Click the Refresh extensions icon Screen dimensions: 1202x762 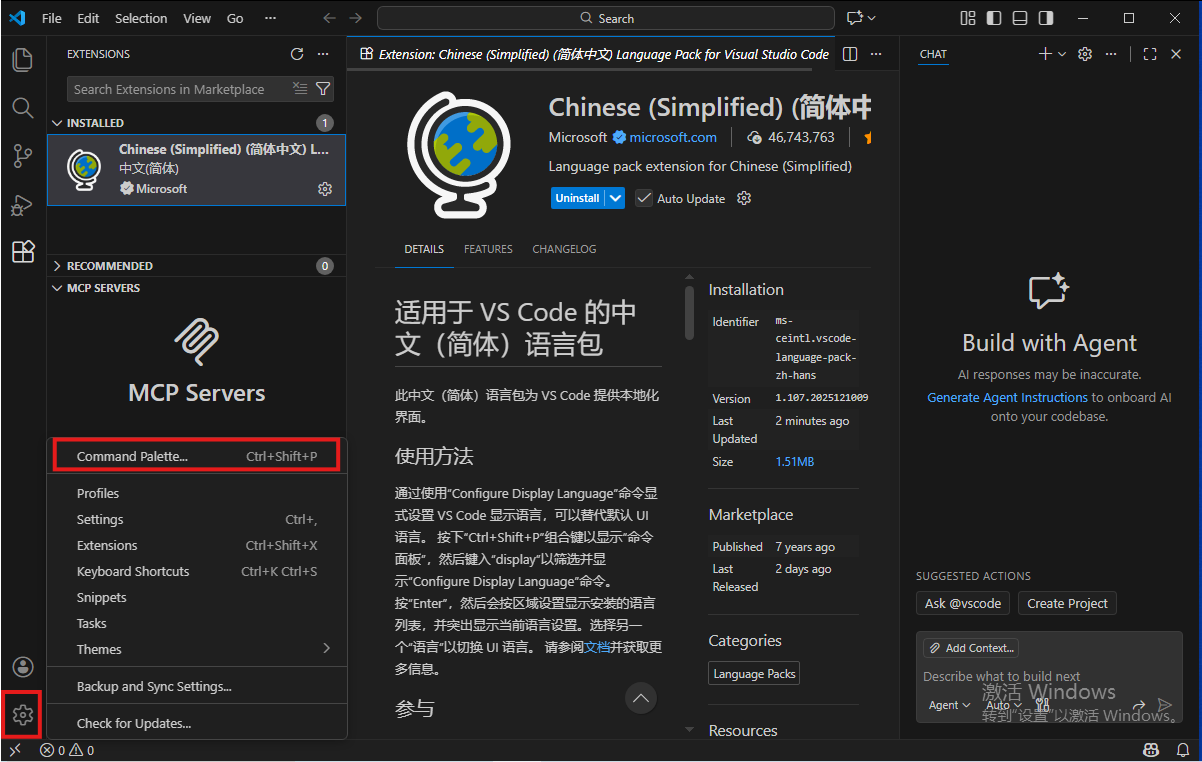[x=296, y=54]
